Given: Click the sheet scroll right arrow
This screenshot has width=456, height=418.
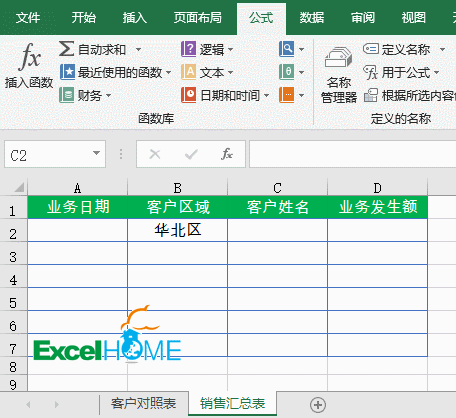Looking at the screenshot, I should [57, 405].
